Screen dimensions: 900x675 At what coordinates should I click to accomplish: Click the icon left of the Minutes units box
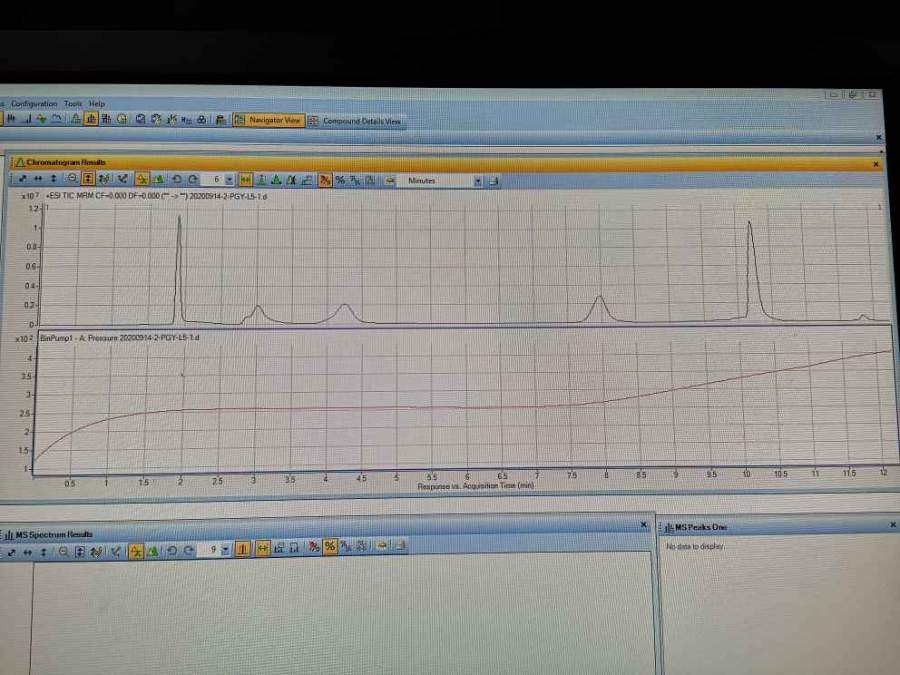click(x=390, y=180)
